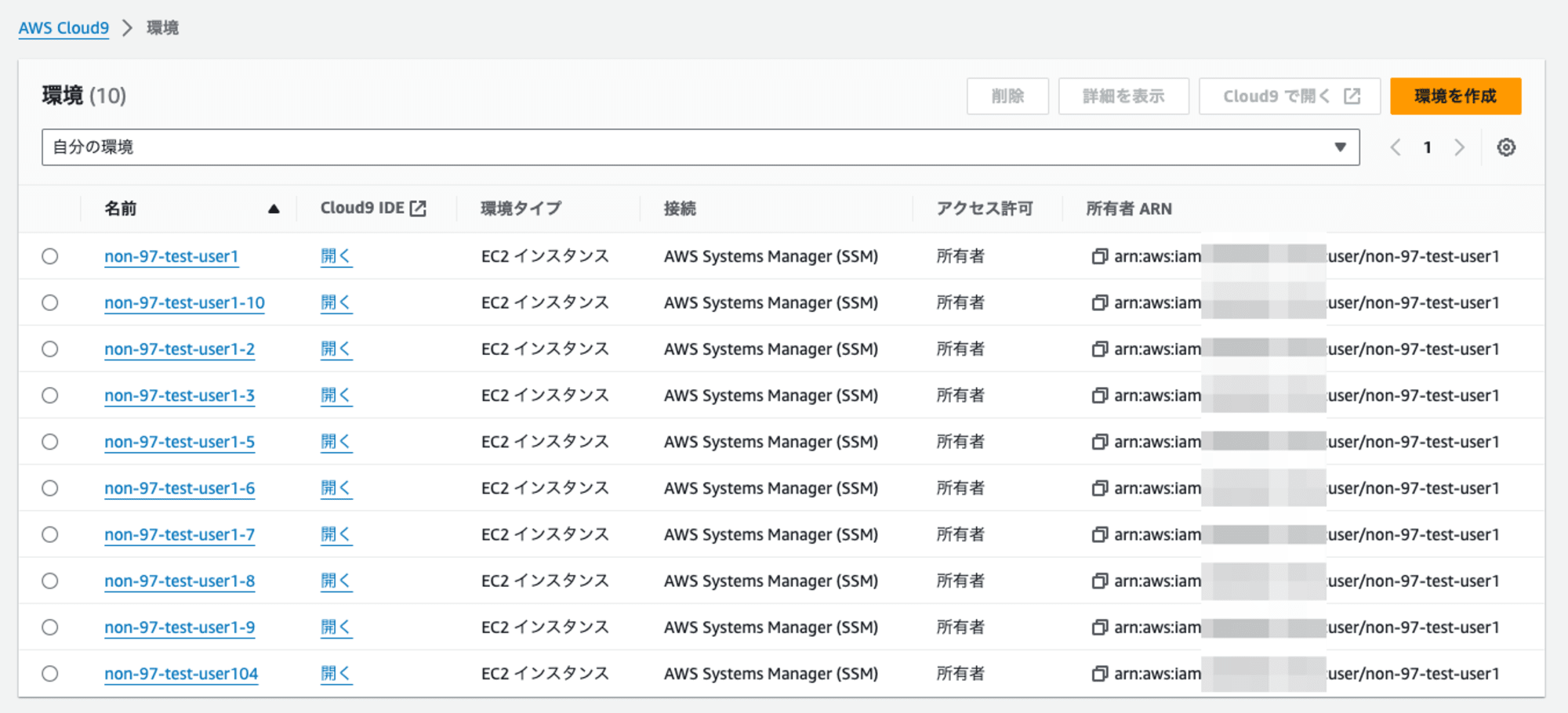Click the 詳細を表示 button
The image size is (1568, 713).
(x=1123, y=96)
